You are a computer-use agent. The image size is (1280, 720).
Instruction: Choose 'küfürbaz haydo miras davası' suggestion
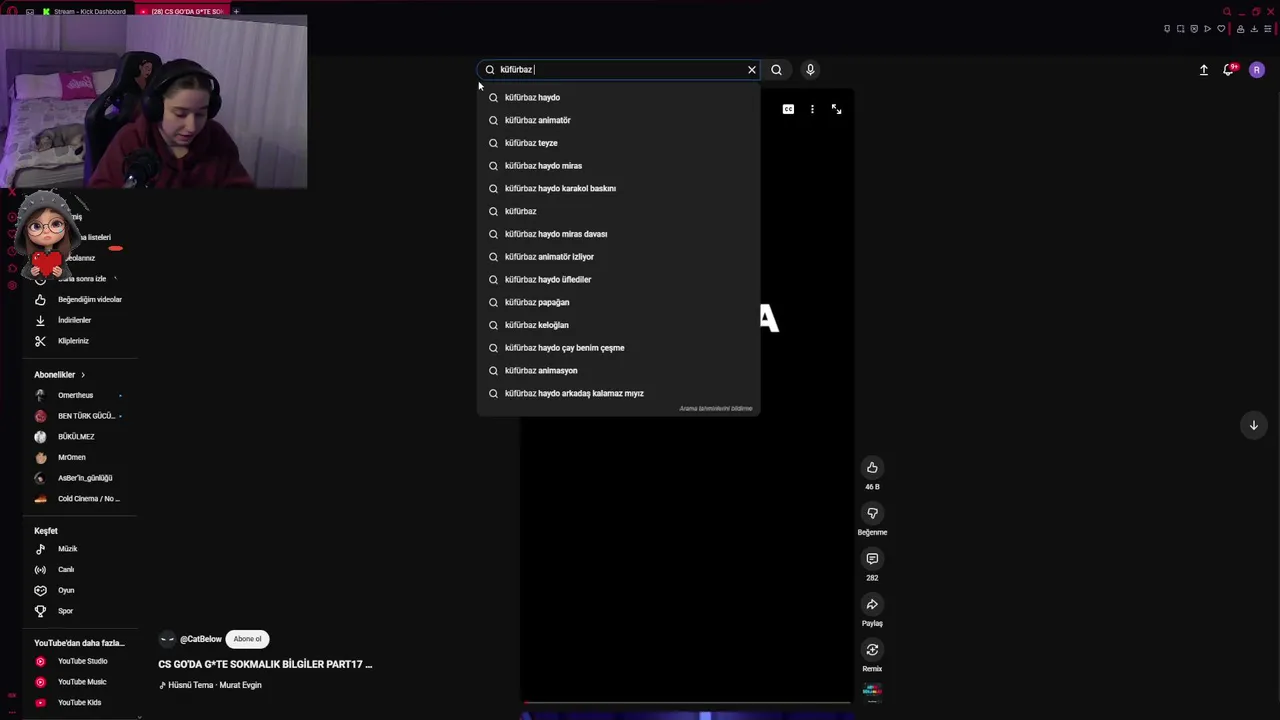click(618, 234)
